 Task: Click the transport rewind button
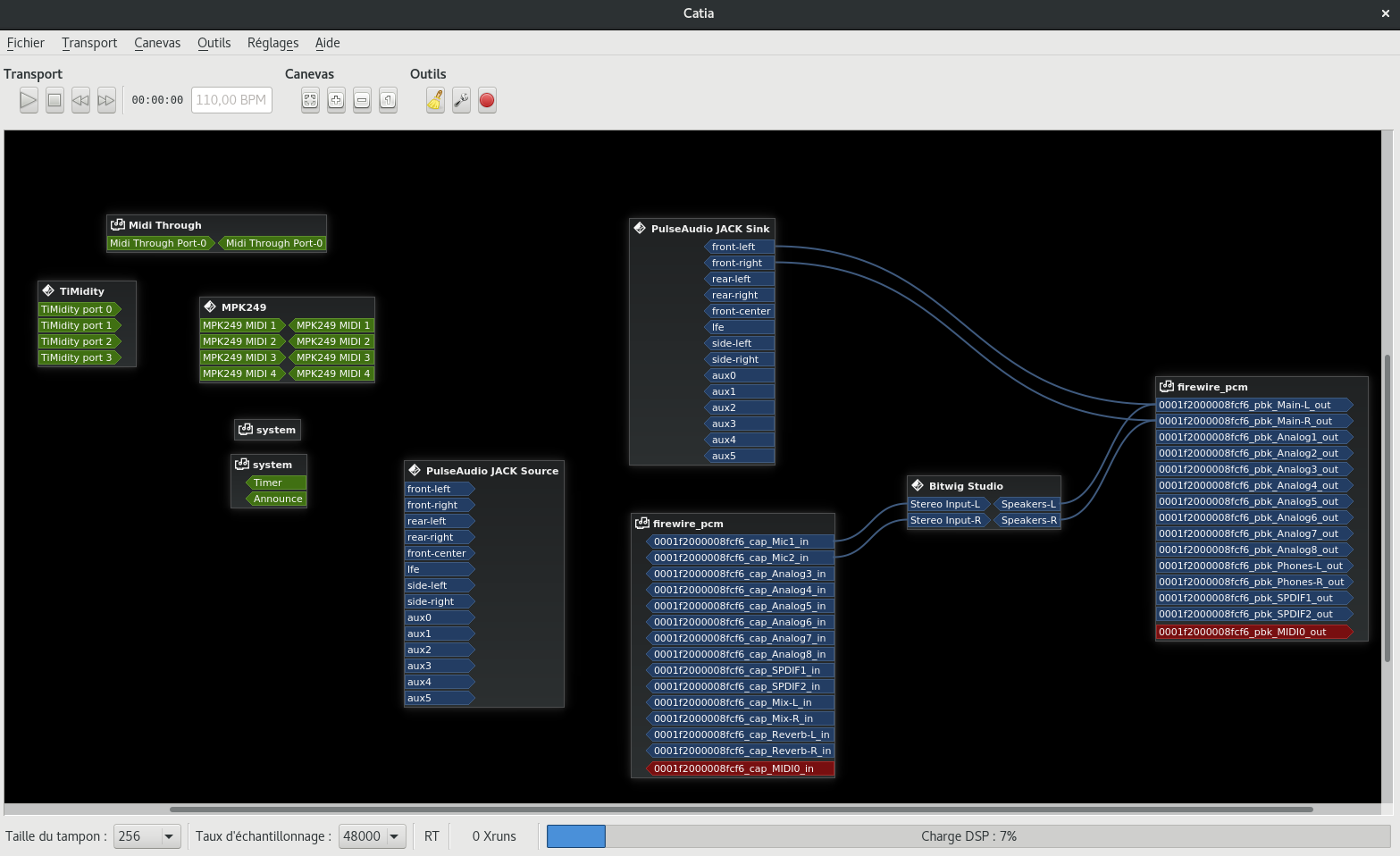click(80, 100)
